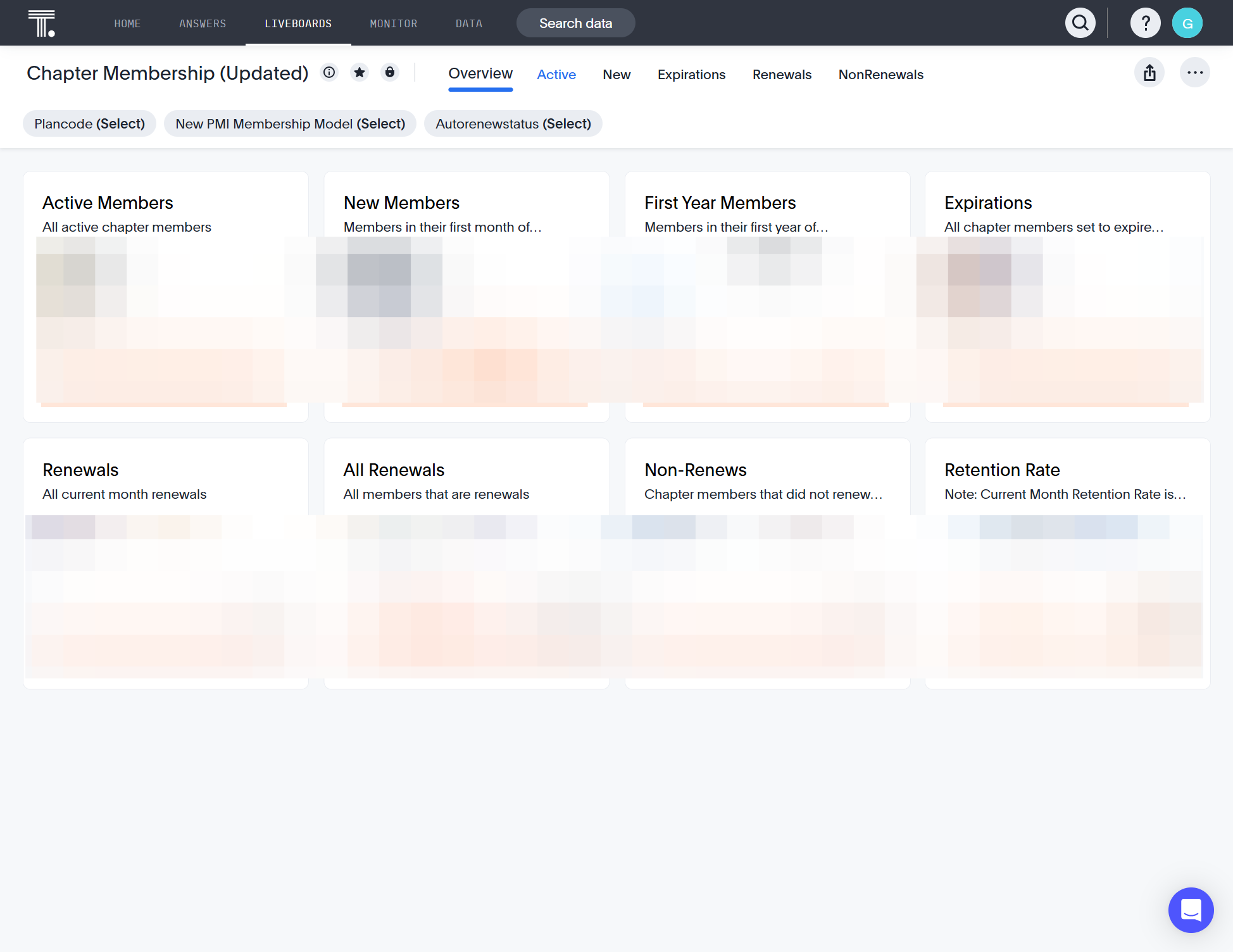Switch to the New tab
Screen dimensions: 1233x952
click(x=616, y=75)
